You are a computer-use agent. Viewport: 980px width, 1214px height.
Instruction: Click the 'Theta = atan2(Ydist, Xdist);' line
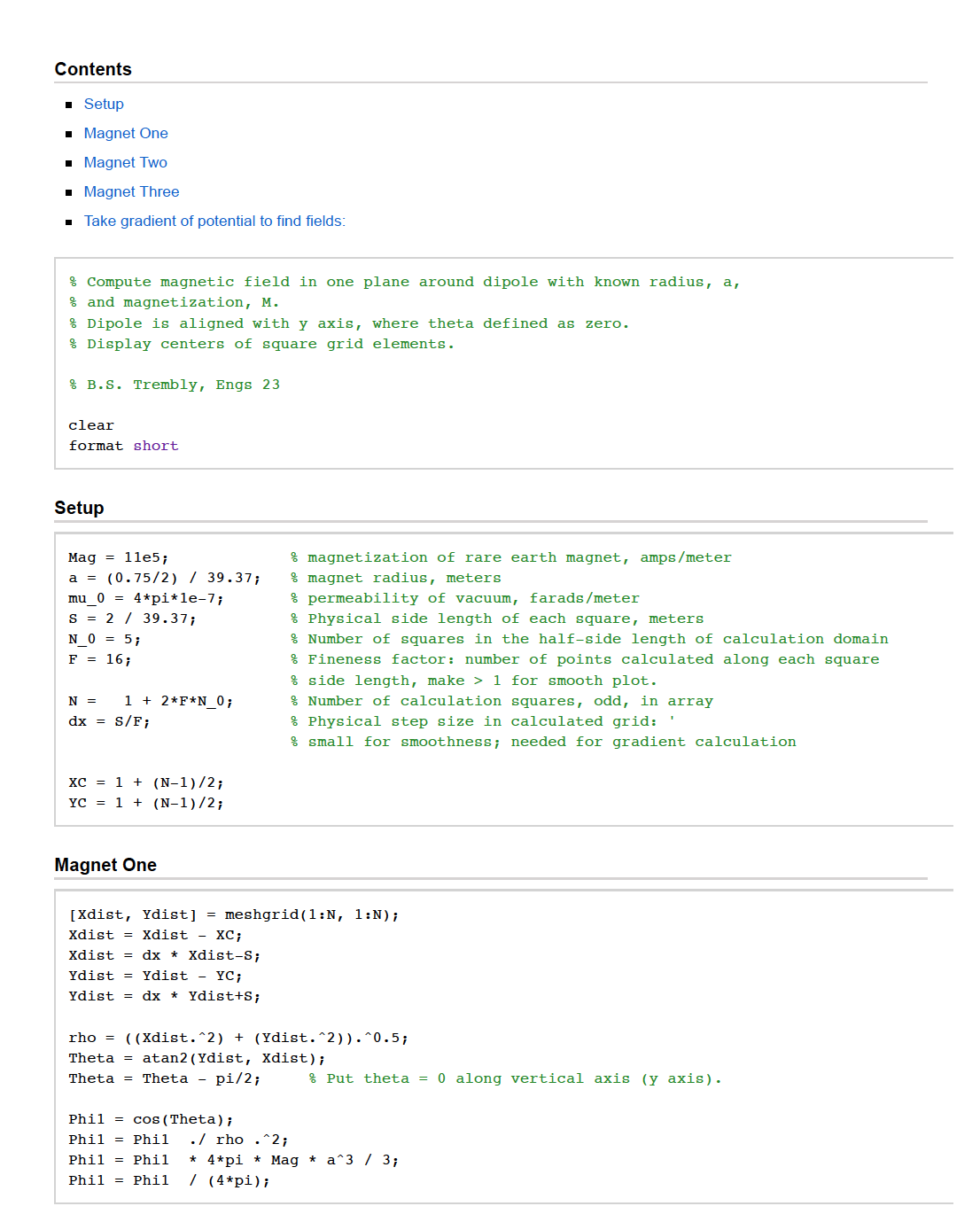(197, 1059)
